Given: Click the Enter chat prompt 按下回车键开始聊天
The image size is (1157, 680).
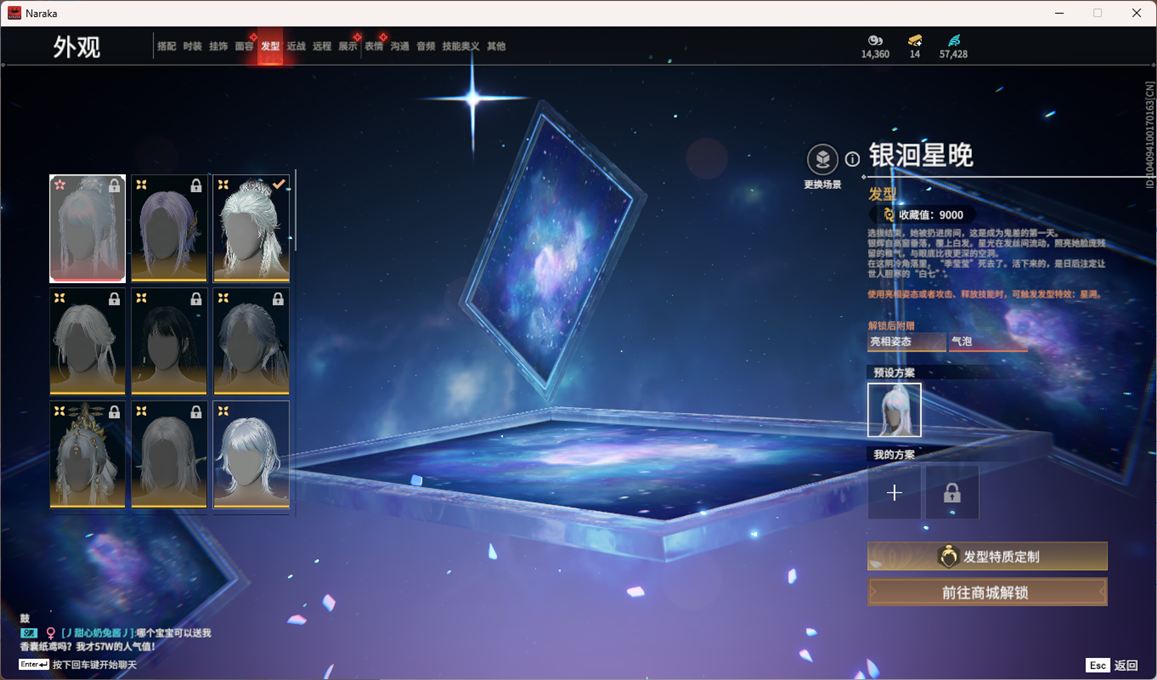Looking at the screenshot, I should click(78, 665).
